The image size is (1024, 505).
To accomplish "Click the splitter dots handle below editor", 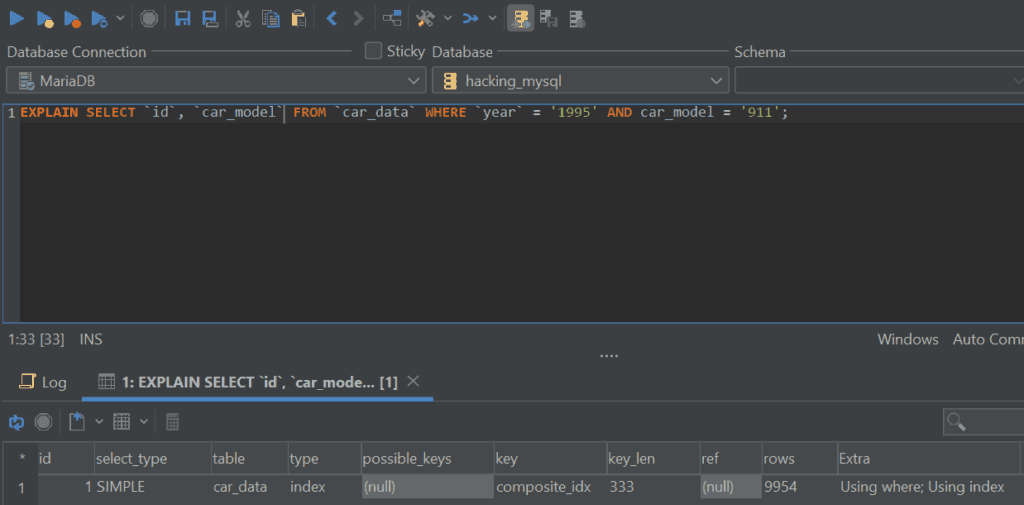I will 609,357.
